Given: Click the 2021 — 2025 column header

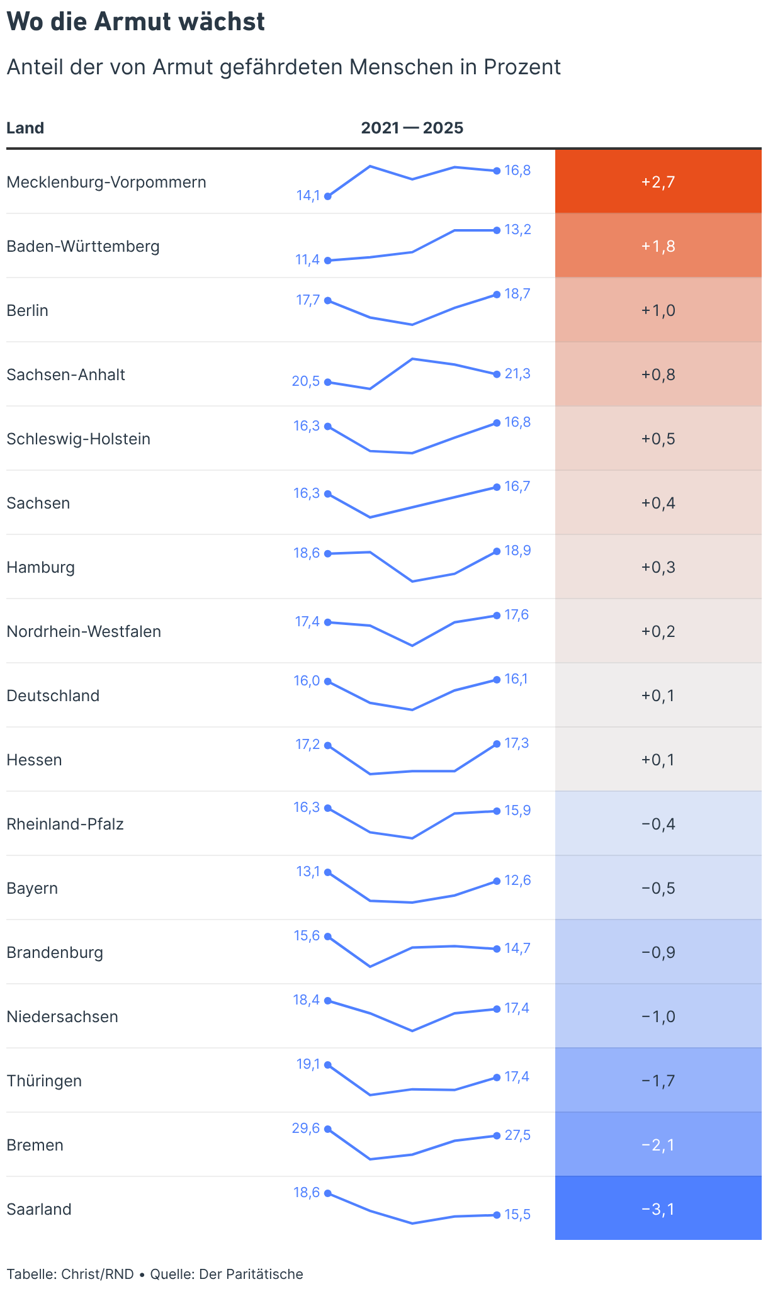Looking at the screenshot, I should pos(412,128).
